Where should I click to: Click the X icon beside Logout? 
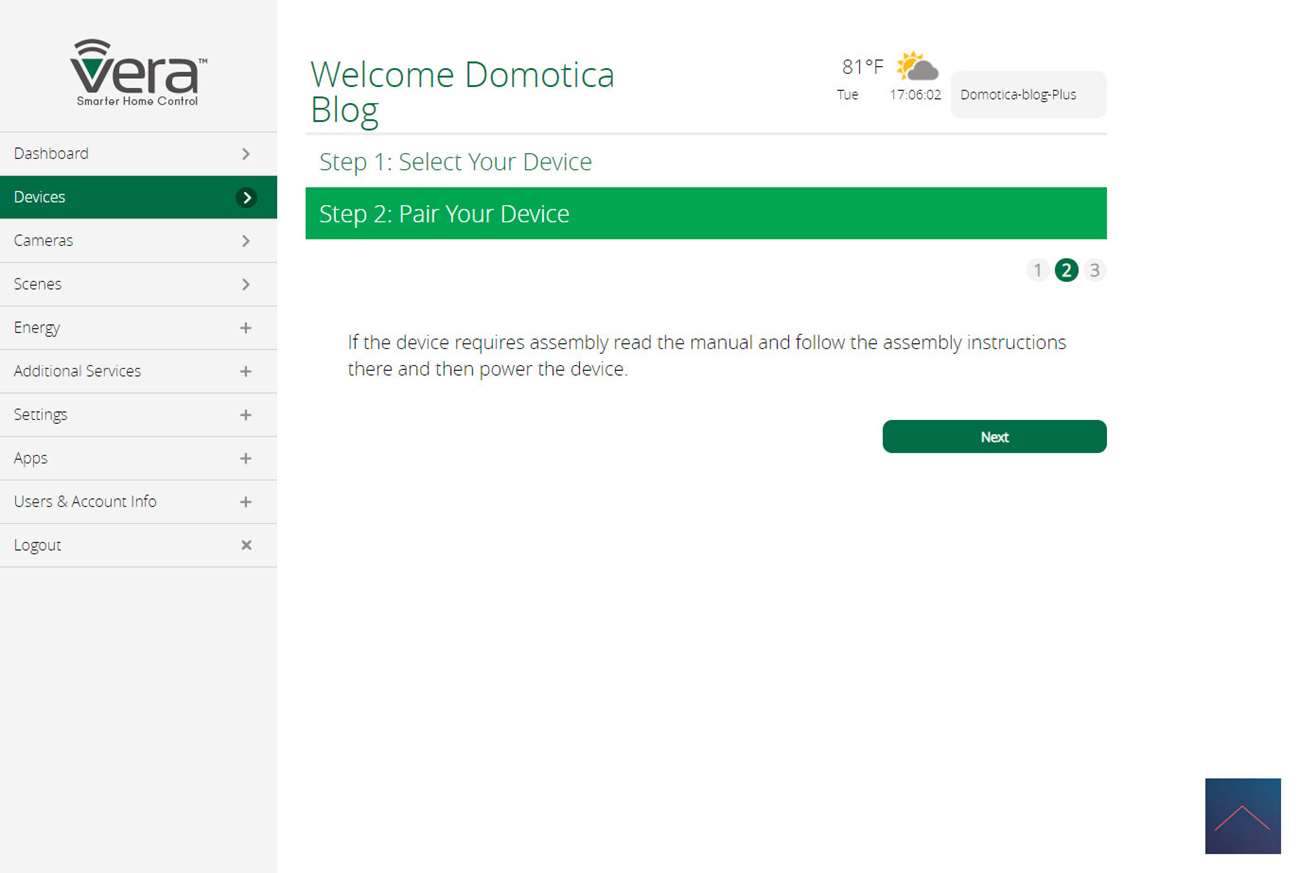[x=246, y=545]
